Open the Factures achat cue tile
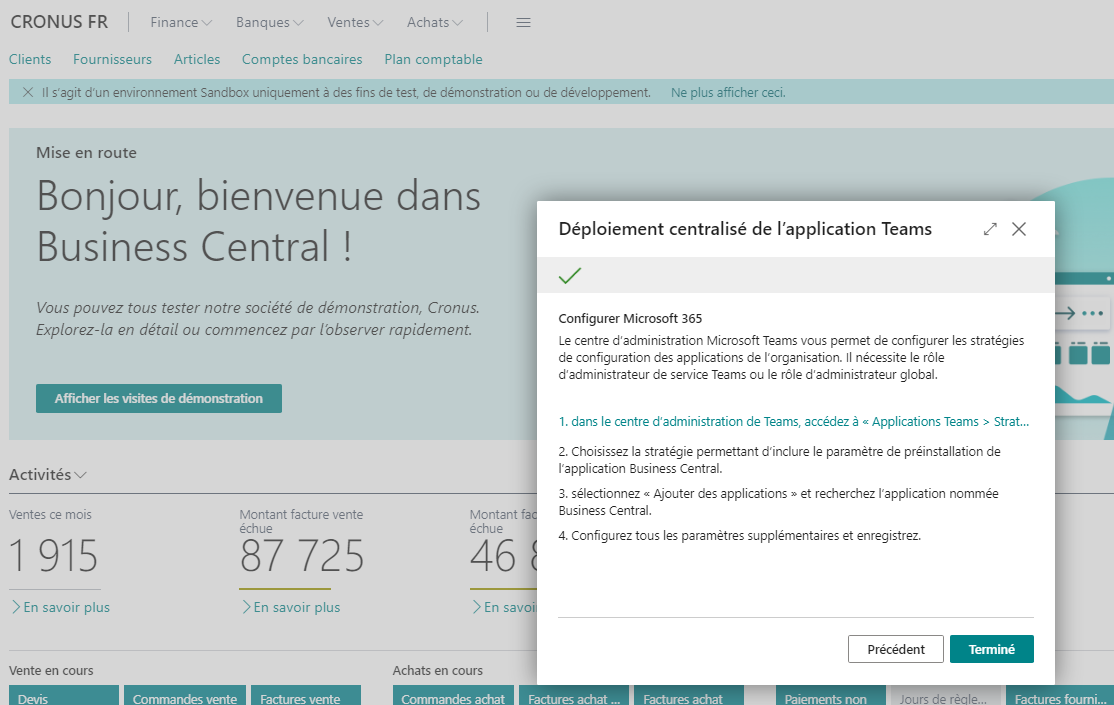This screenshot has width=1114, height=705. [x=686, y=697]
